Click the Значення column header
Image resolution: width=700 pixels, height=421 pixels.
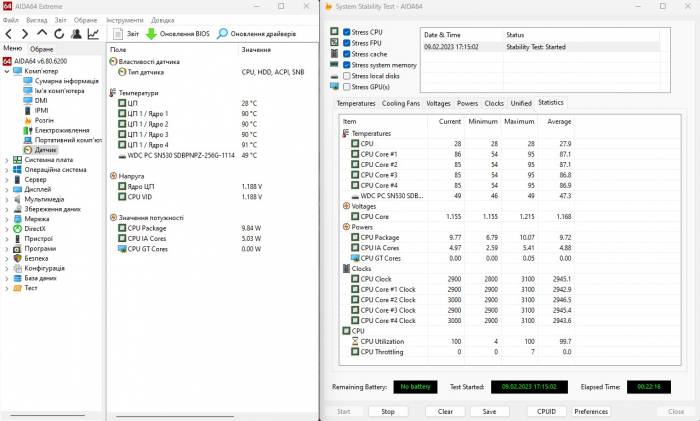(256, 50)
